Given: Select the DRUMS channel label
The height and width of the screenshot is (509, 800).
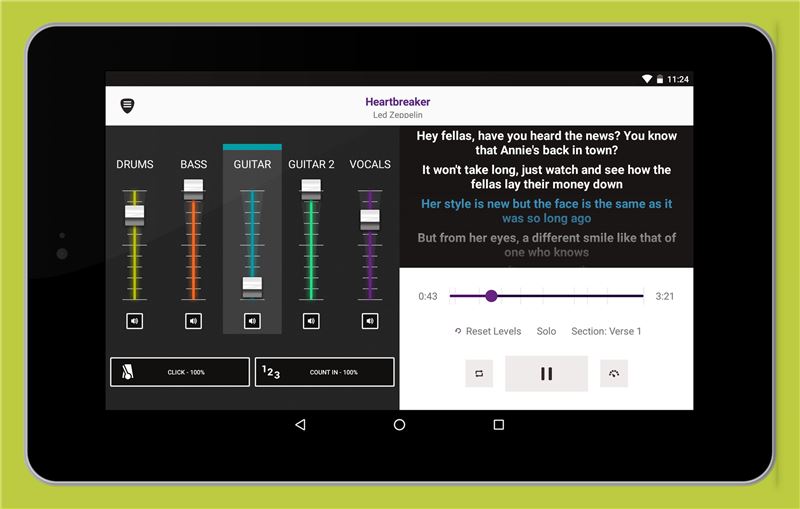Looking at the screenshot, I should [135, 164].
